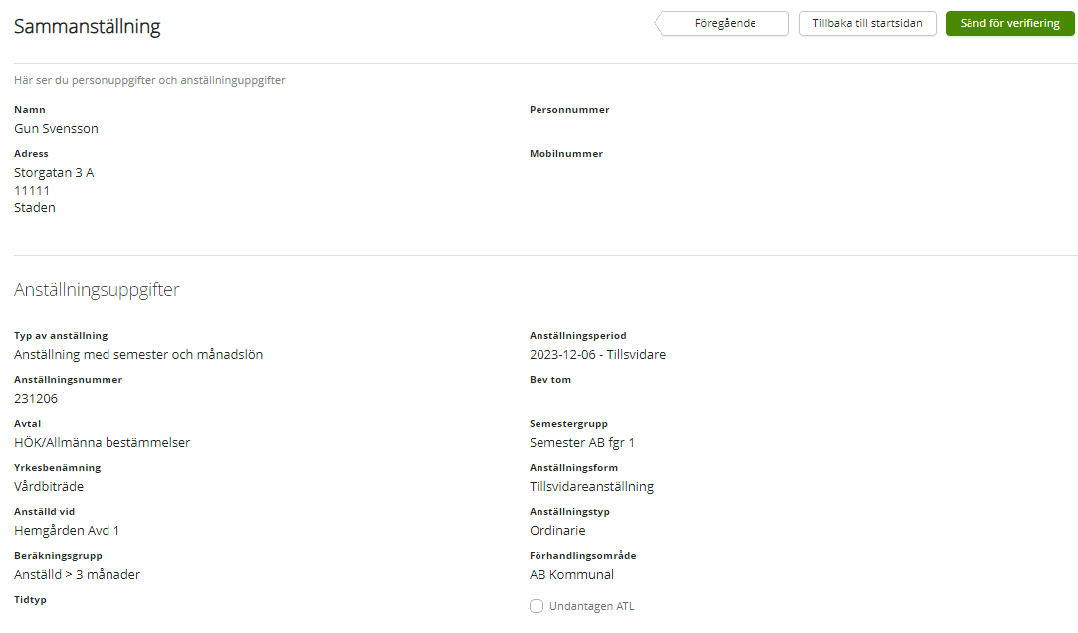Click the Föregående button

pos(724,24)
